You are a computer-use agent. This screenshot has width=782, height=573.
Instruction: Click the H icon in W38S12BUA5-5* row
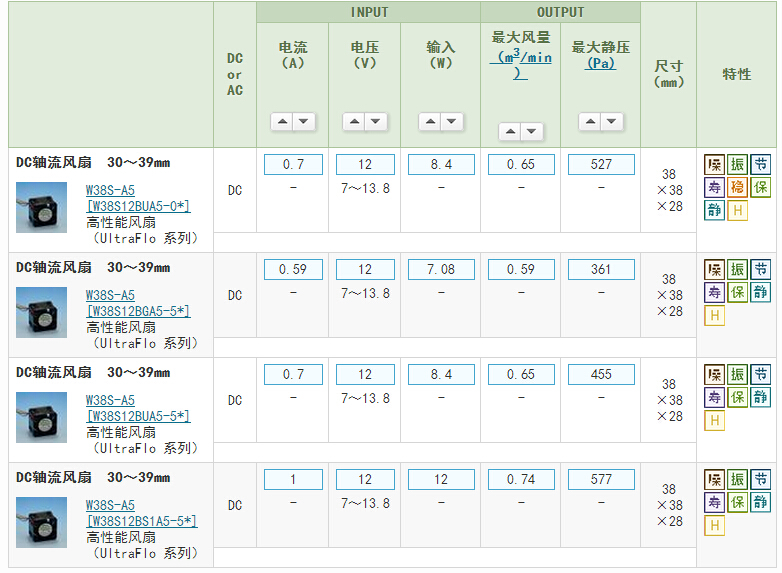point(714,420)
